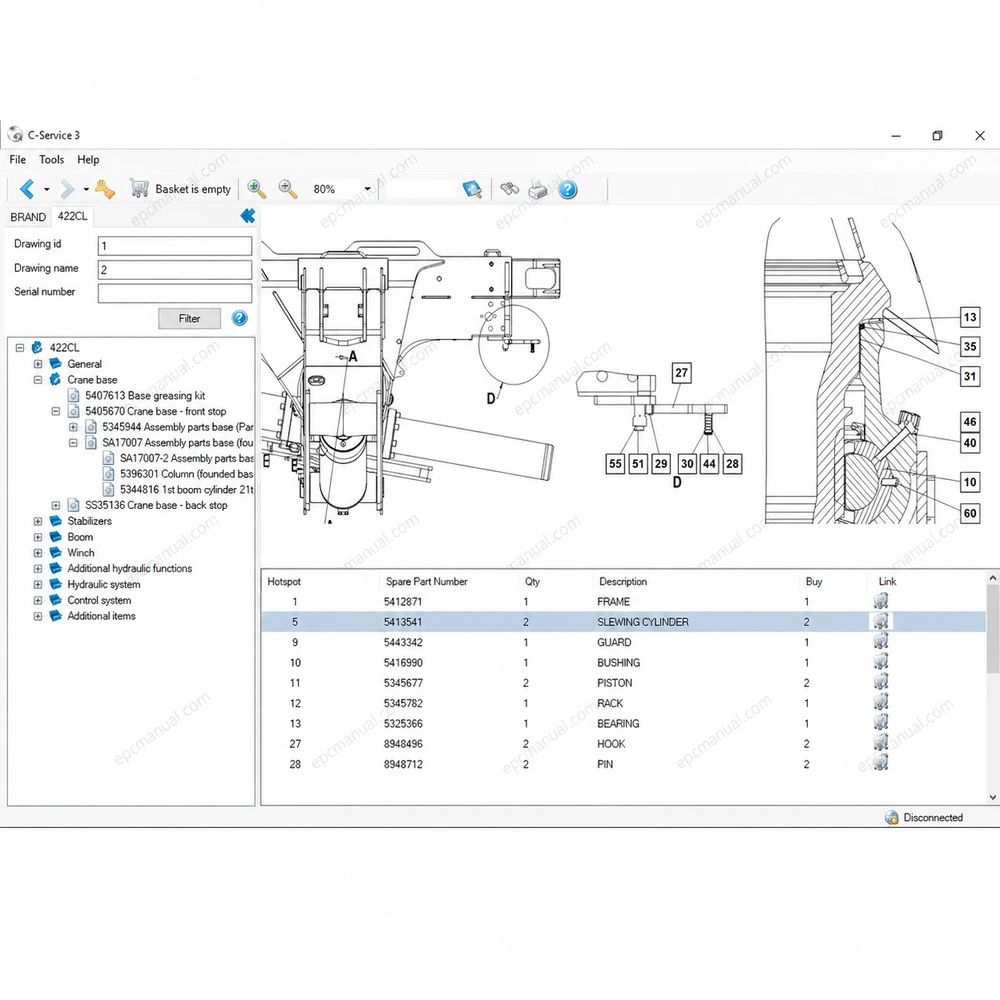Click the toolbar search text field
Image resolution: width=1000 pixels, height=1000 pixels.
point(422,189)
